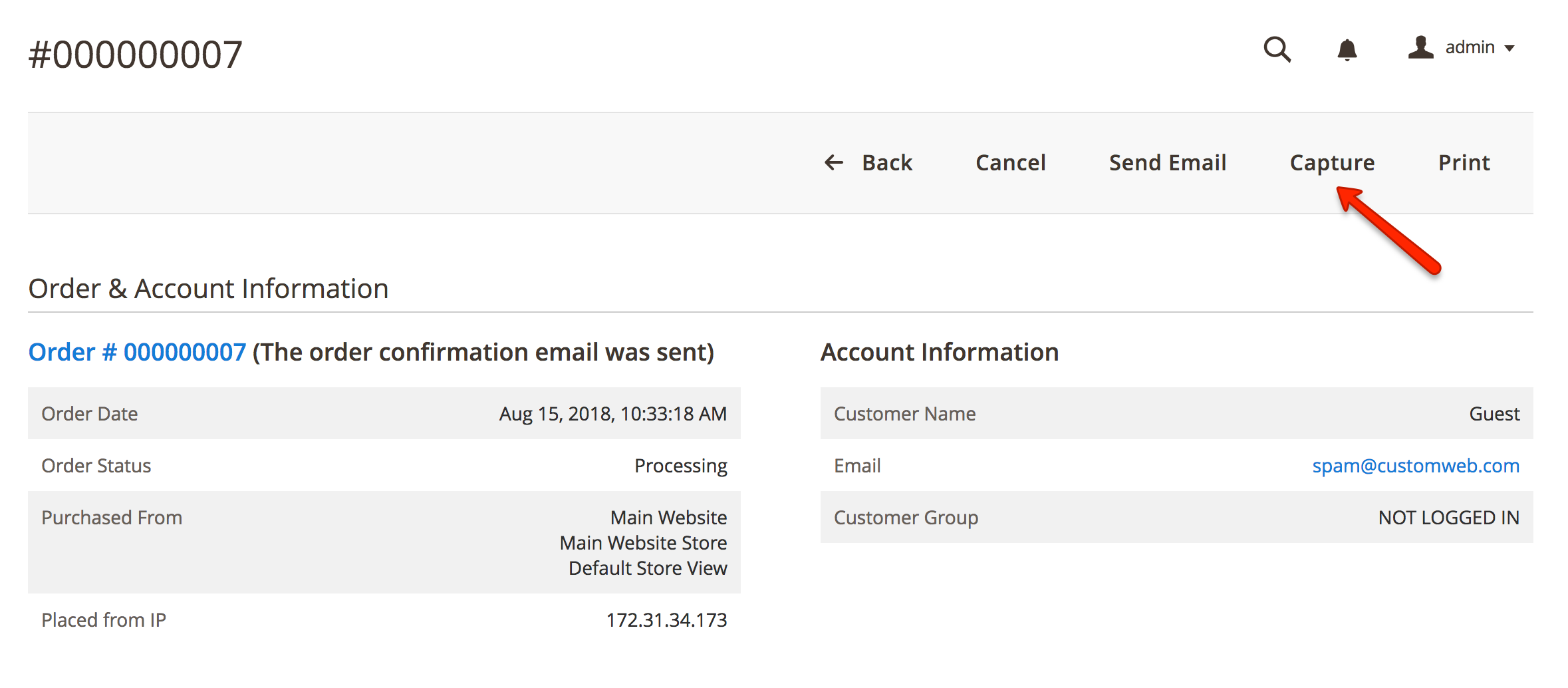Print the order details
Screen dimensions: 1568x688
point(1464,162)
